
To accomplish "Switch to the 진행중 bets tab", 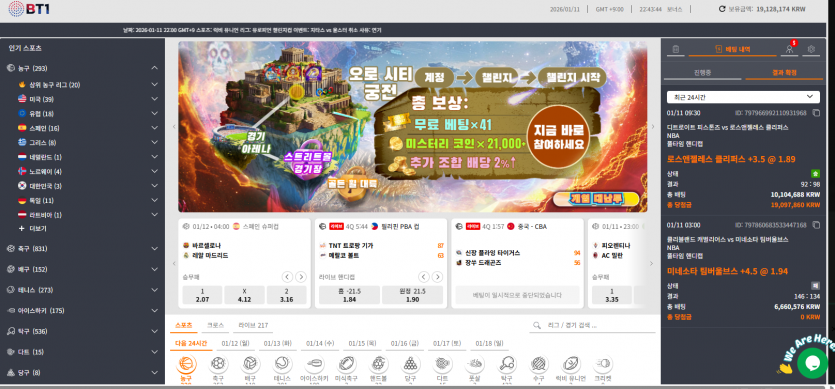I will pos(702,72).
